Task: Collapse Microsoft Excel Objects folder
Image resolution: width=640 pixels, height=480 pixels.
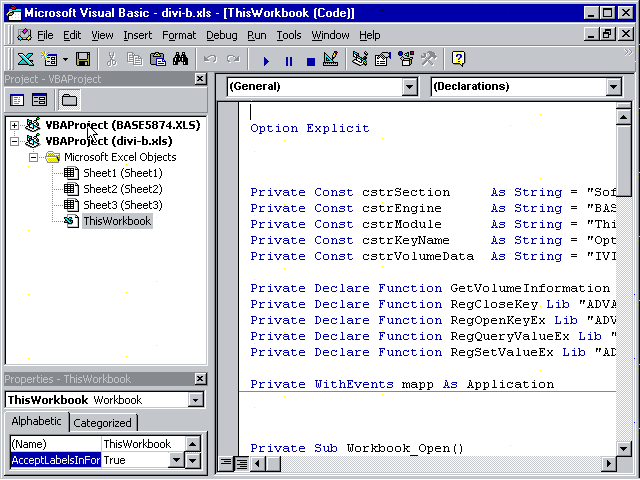Action: click(x=33, y=157)
